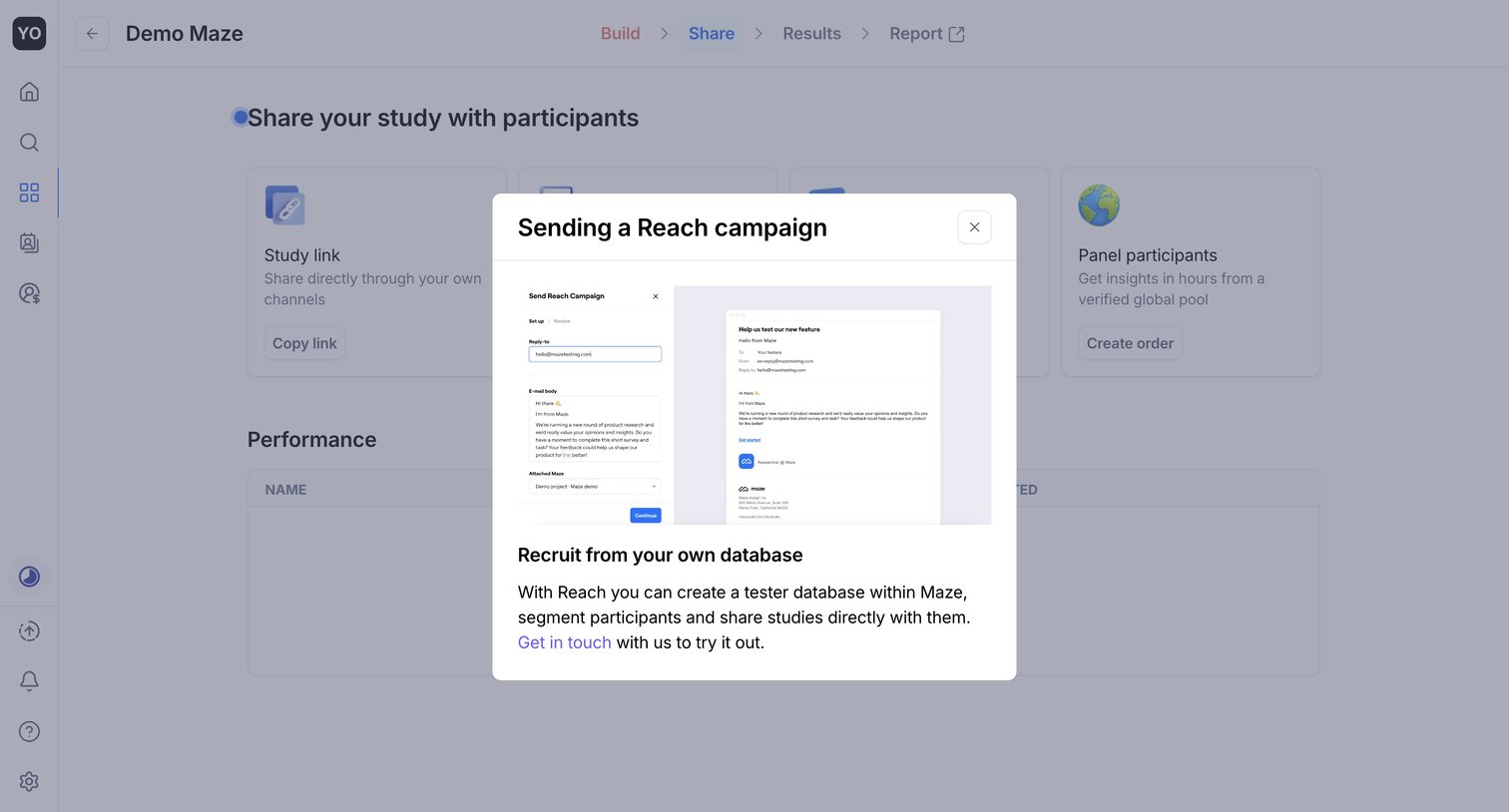Click the upgrade arrow-up circle icon
Viewport: 1509px width, 812px height.
29,630
